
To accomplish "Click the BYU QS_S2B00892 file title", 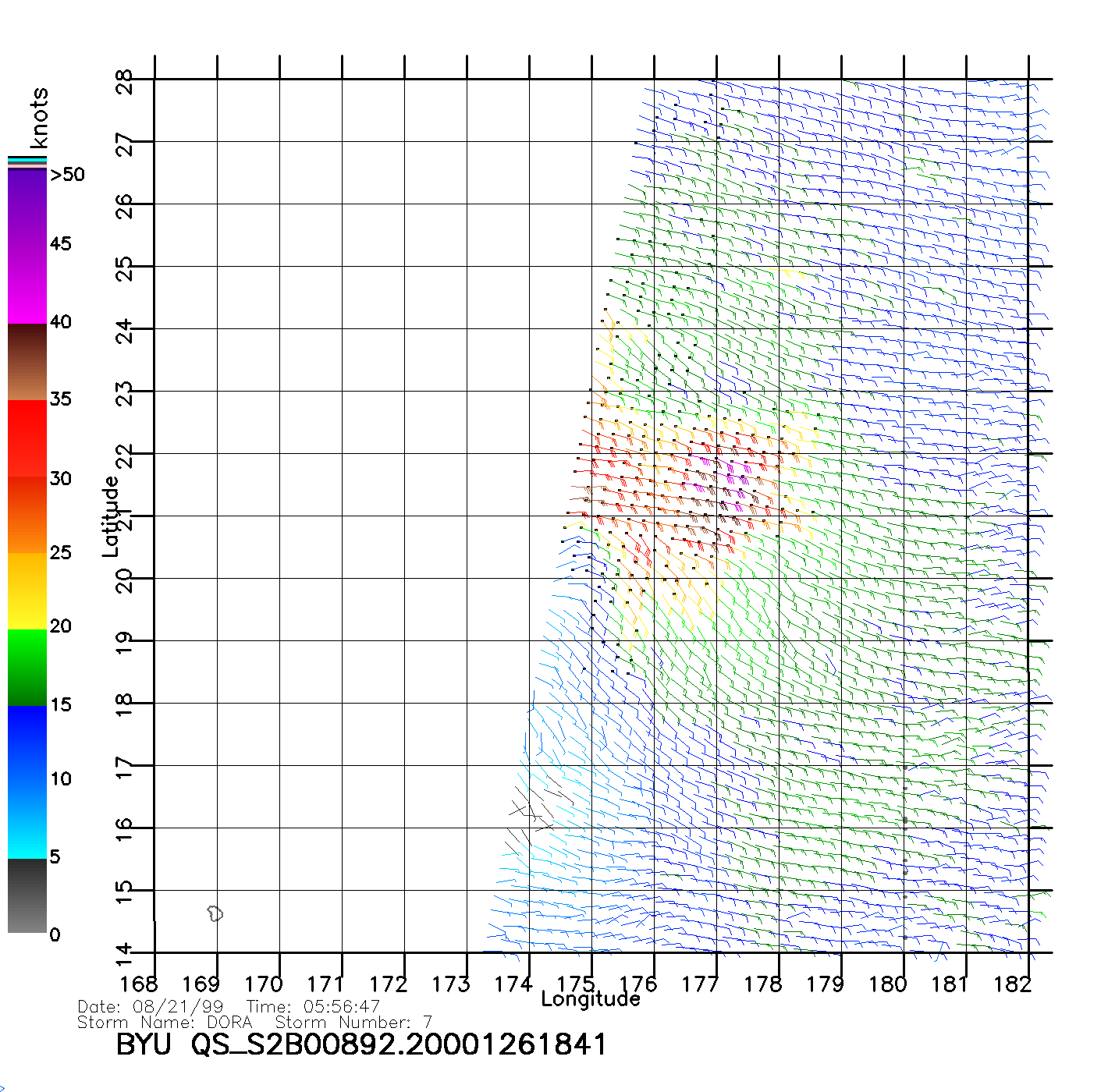I will 360,1044.
